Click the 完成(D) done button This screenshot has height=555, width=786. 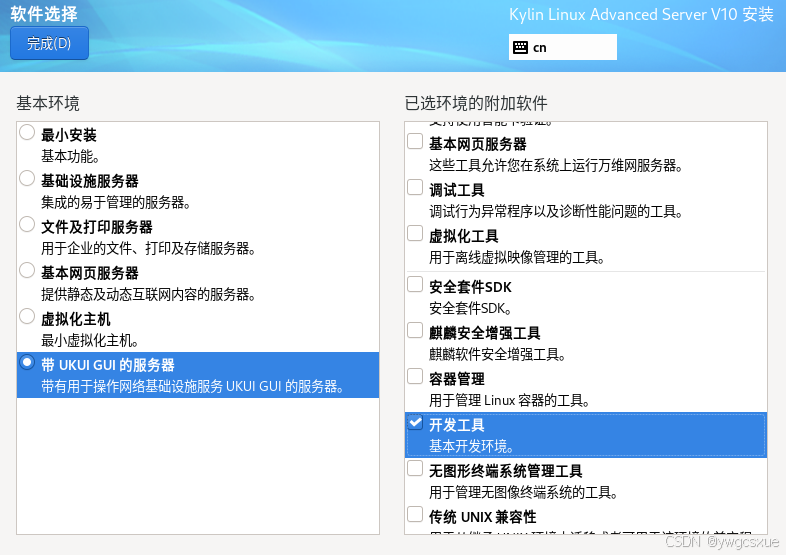click(49, 44)
